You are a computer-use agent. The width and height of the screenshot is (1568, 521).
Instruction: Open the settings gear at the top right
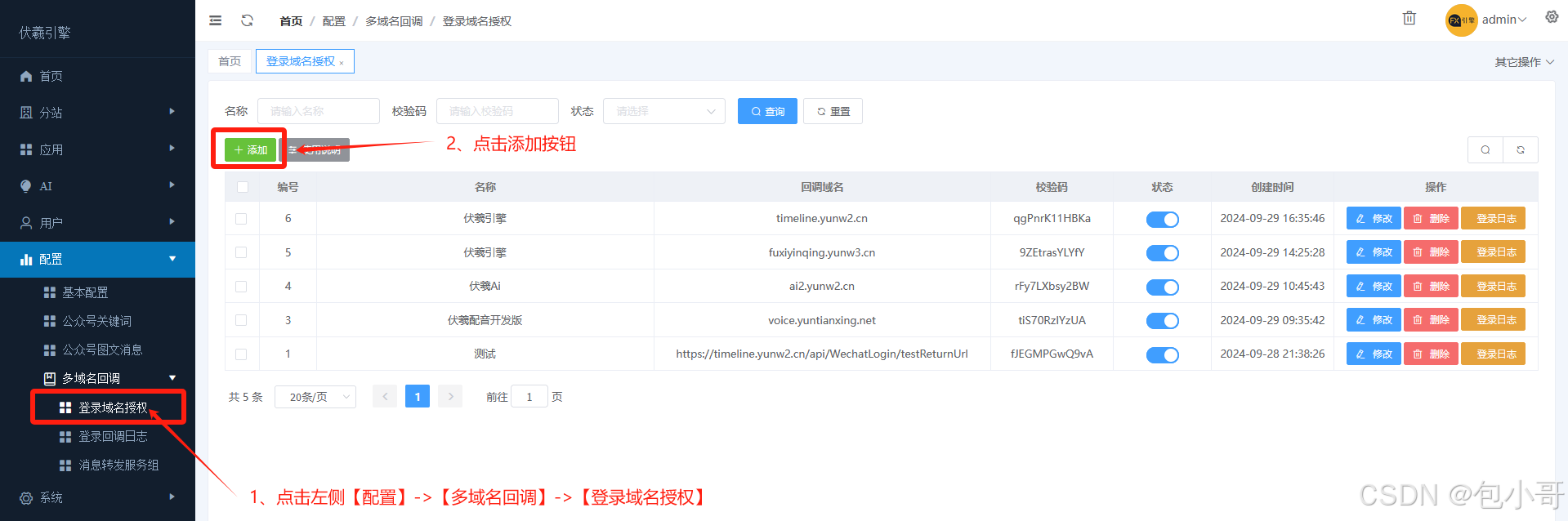pyautogui.click(x=1552, y=17)
